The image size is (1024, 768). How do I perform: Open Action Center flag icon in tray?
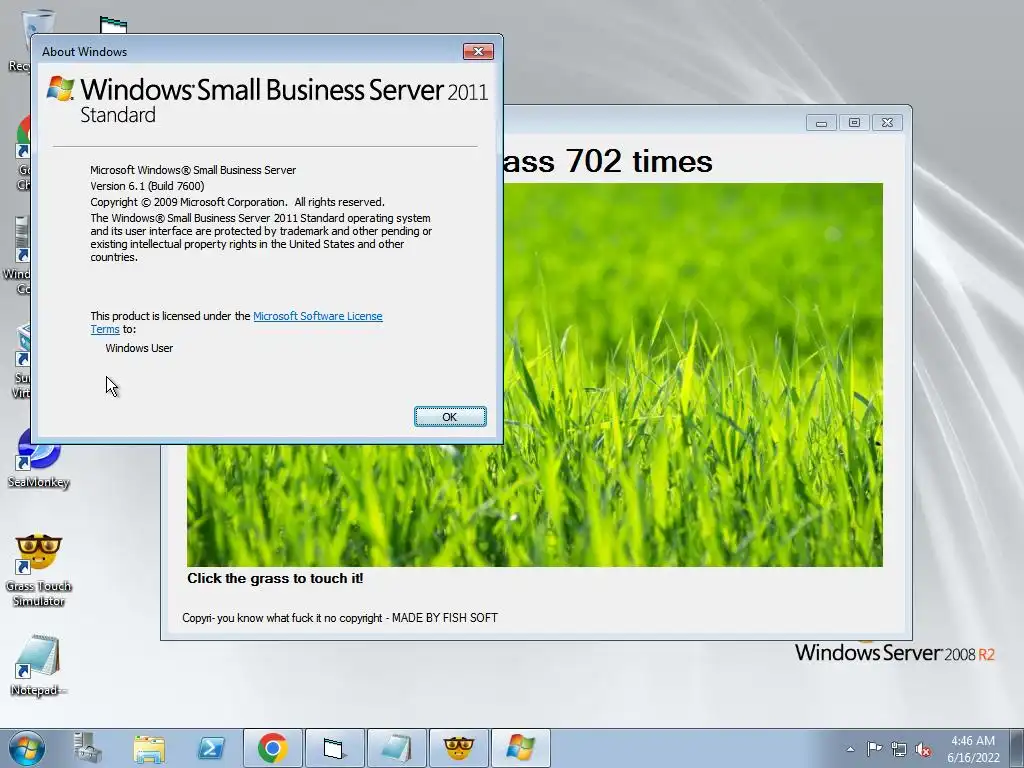click(x=874, y=749)
